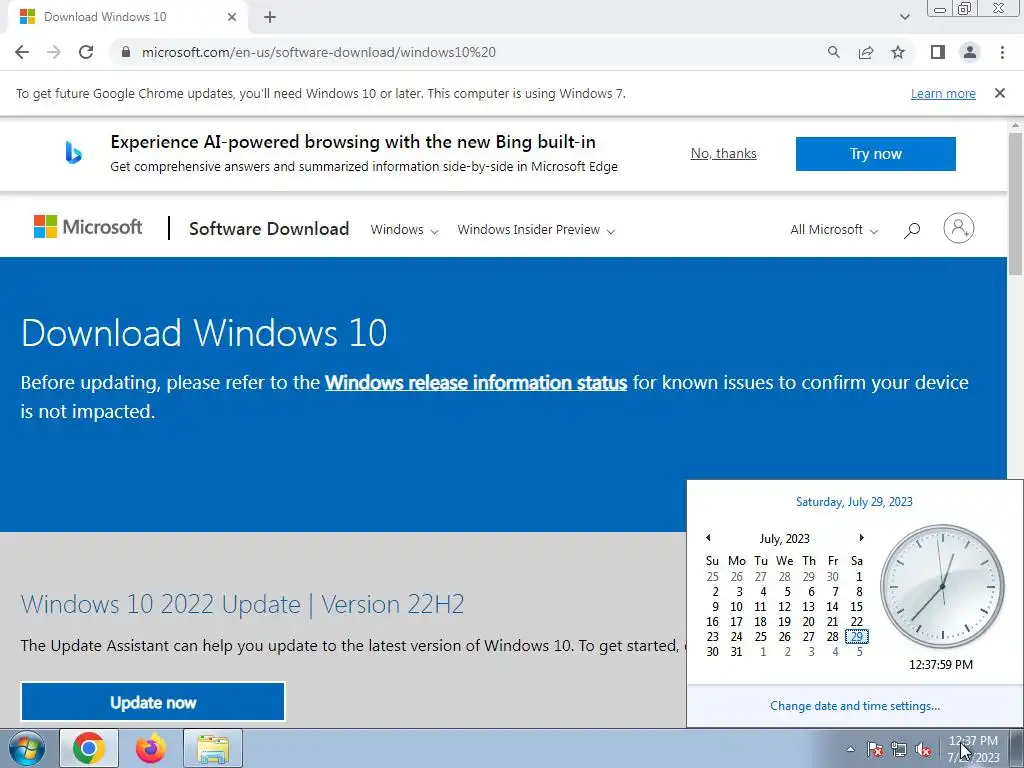Click the padlock site info icon
The image size is (1024, 768).
(x=127, y=52)
